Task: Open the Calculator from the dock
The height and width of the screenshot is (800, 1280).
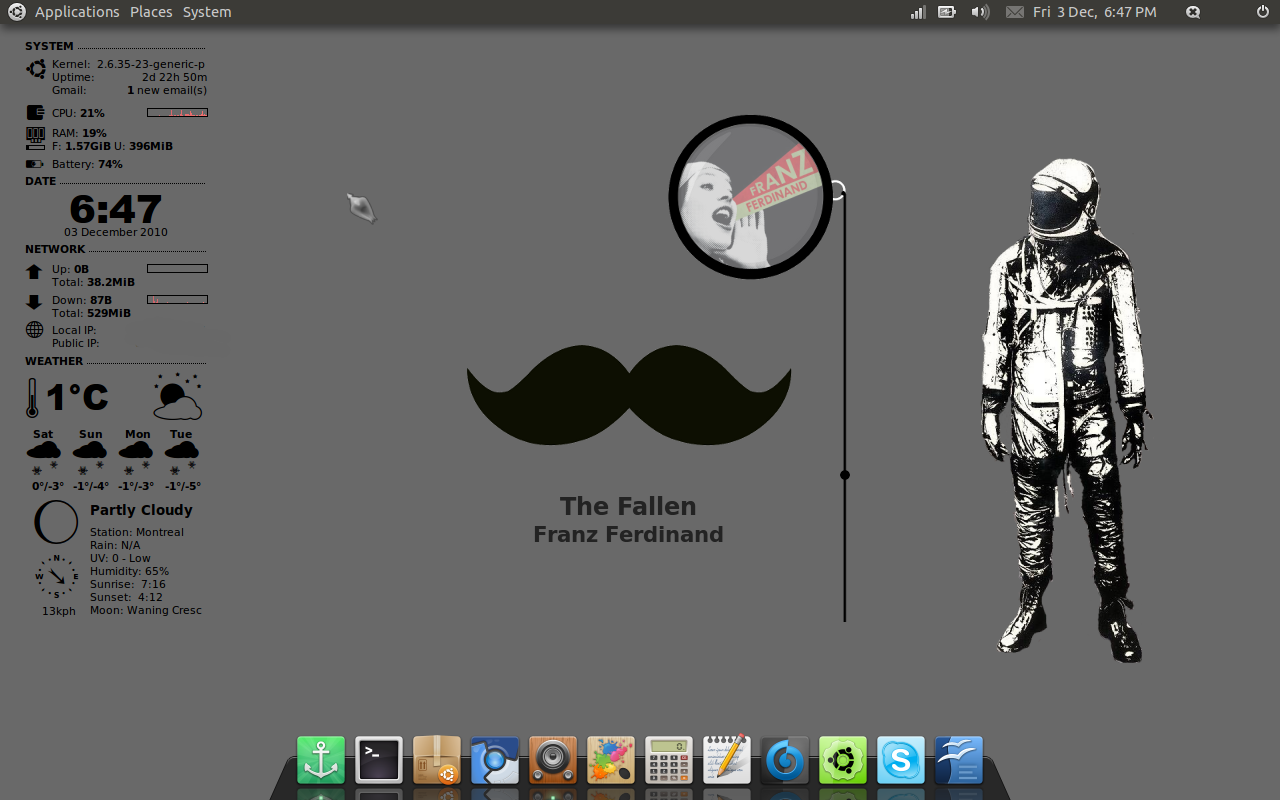Action: click(669, 760)
